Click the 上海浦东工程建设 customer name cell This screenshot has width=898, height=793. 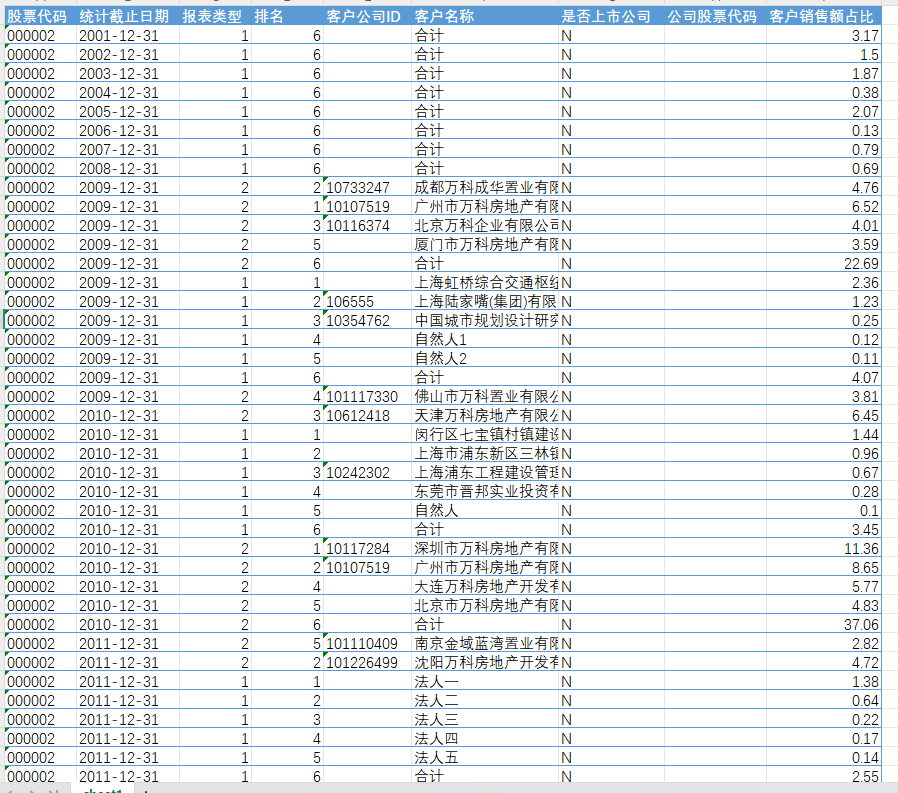[x=485, y=472]
